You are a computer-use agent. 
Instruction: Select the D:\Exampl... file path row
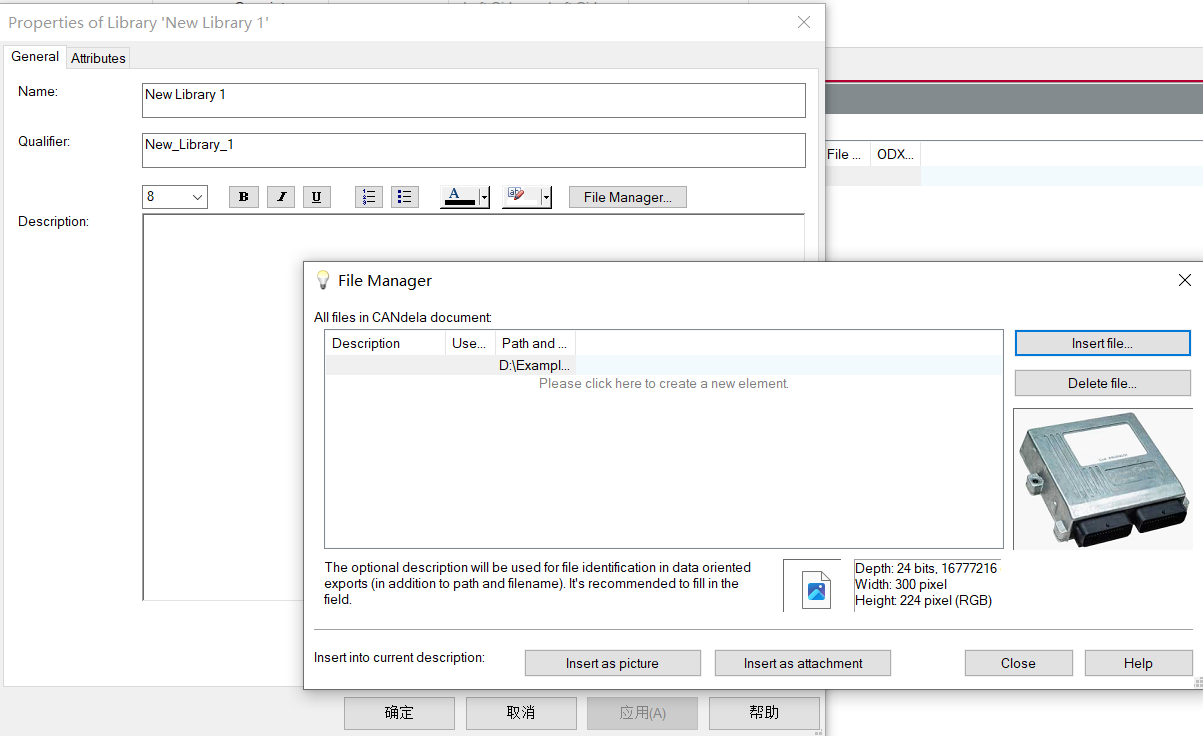[664, 365]
